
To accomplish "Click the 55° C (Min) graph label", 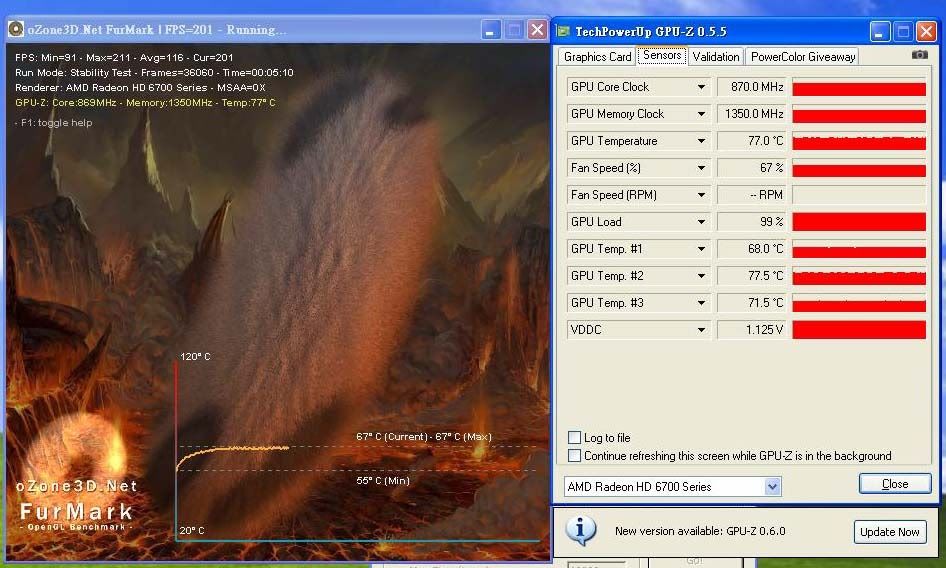I will [x=383, y=480].
